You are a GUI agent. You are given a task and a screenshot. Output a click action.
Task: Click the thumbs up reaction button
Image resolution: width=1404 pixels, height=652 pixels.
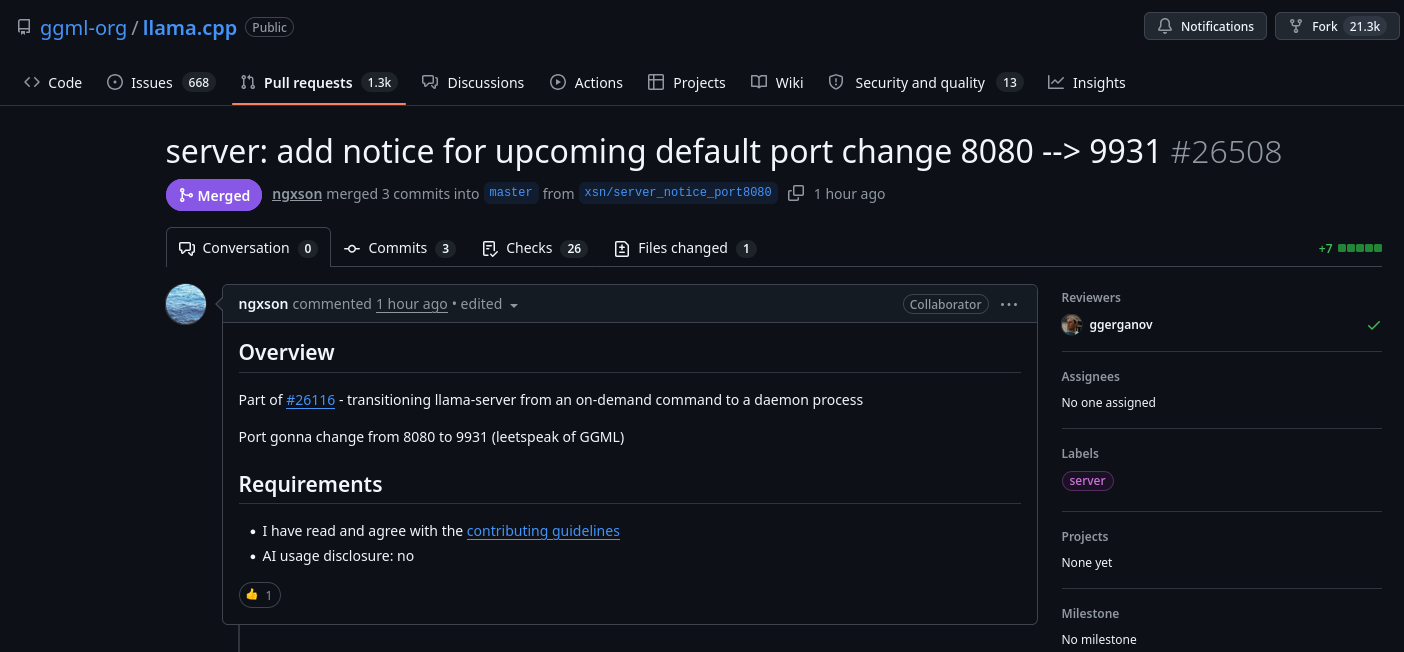pyautogui.click(x=260, y=595)
